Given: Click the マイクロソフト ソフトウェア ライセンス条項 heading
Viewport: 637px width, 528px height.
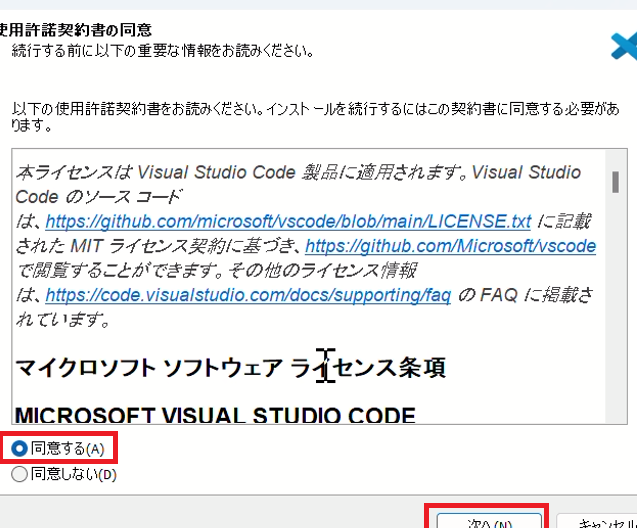Looking at the screenshot, I should (x=230, y=368).
